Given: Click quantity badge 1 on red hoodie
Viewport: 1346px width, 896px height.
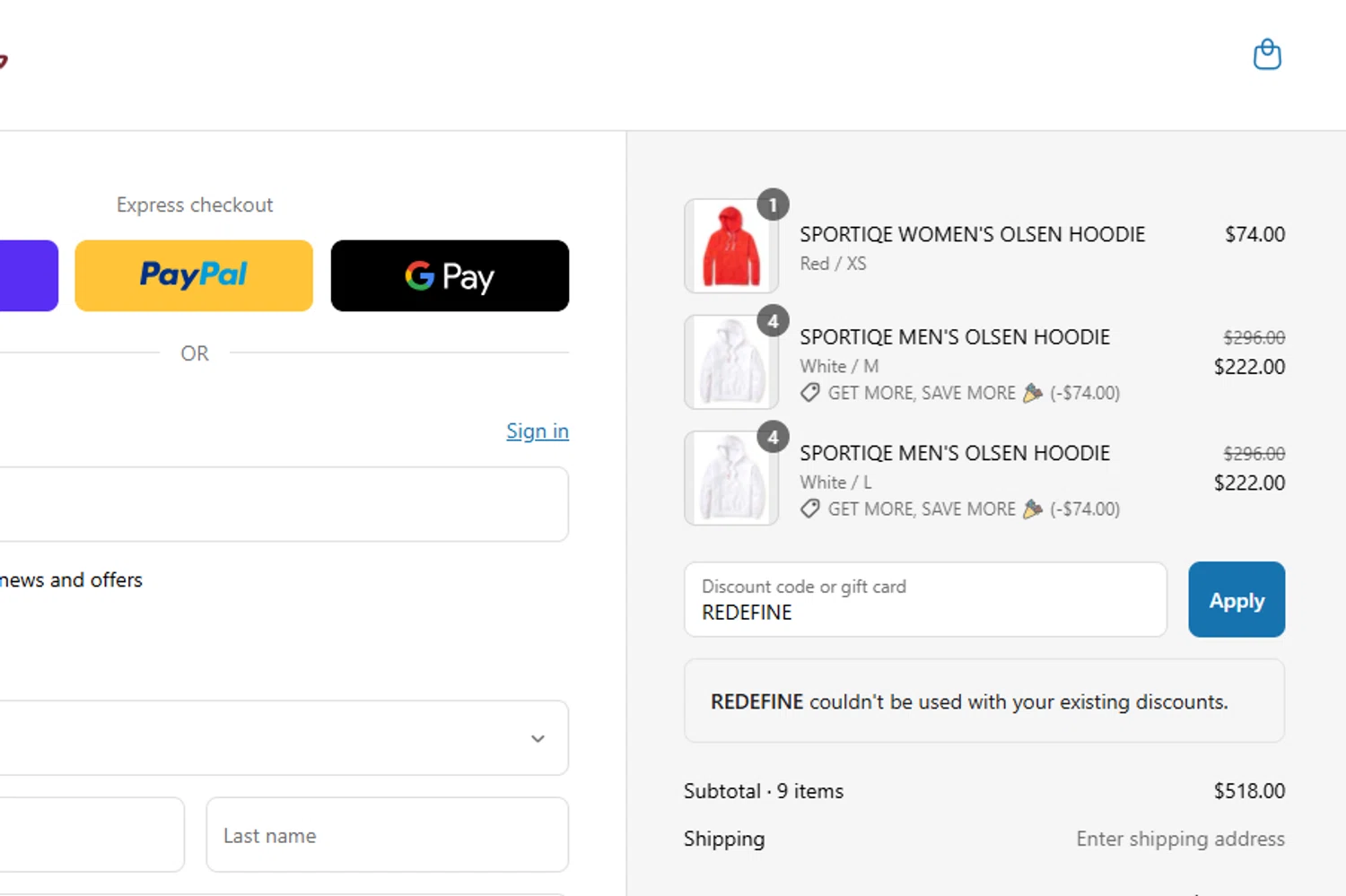Looking at the screenshot, I should click(773, 205).
